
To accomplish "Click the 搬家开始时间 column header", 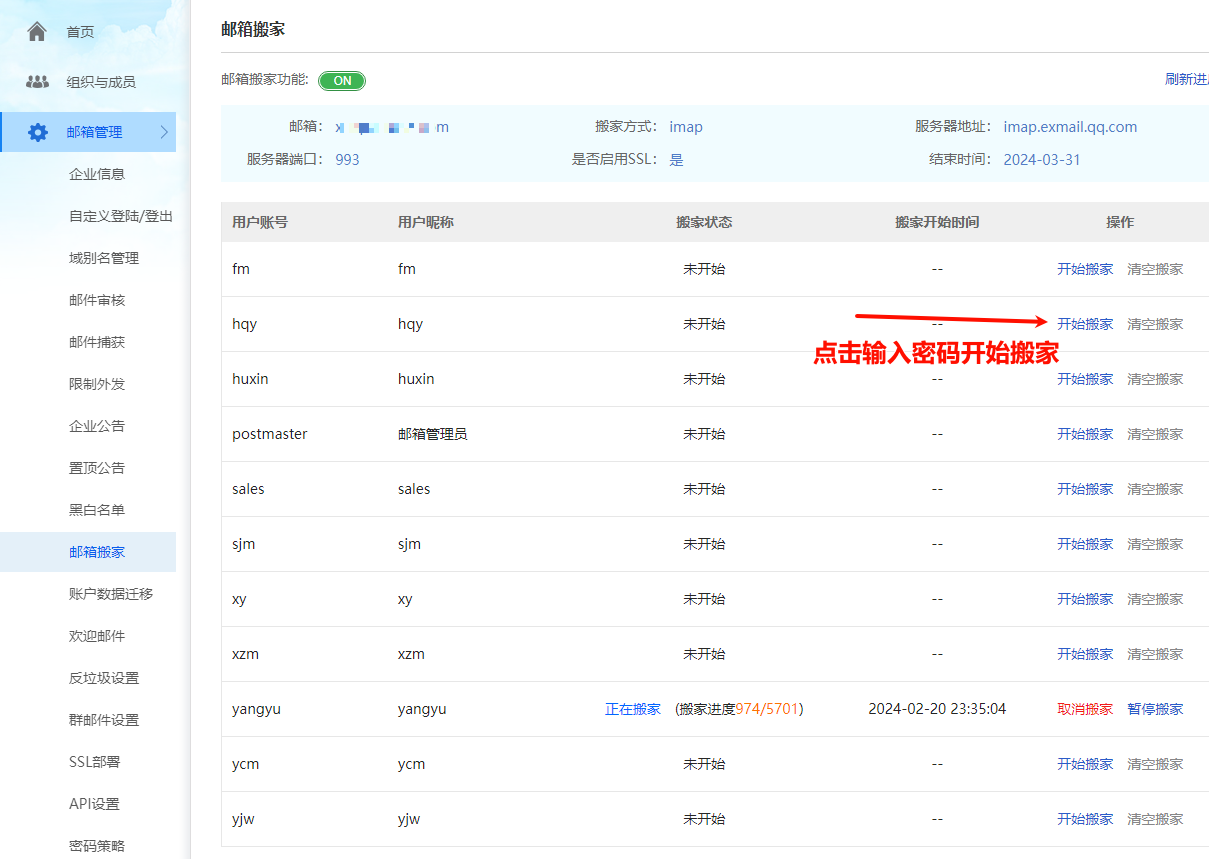I will pyautogui.click(x=937, y=222).
